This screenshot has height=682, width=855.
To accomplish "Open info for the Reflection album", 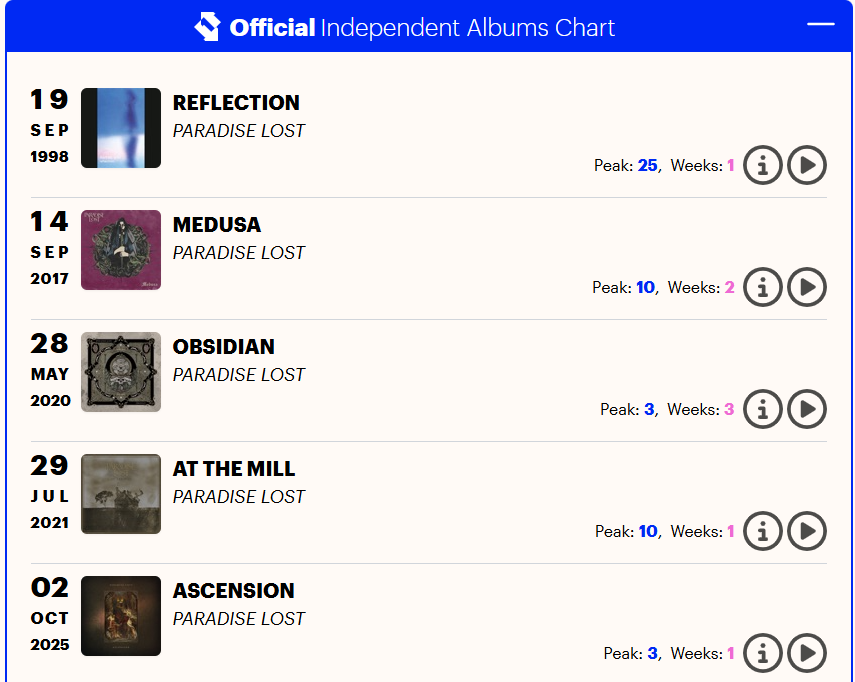I will pyautogui.click(x=763, y=165).
